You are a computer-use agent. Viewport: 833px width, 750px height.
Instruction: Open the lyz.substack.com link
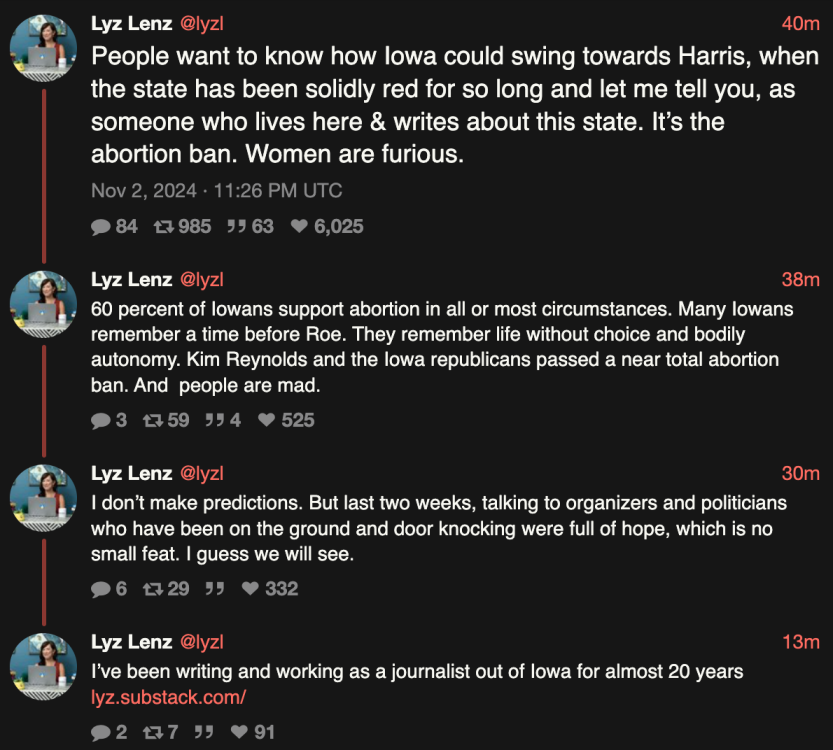pos(168,698)
